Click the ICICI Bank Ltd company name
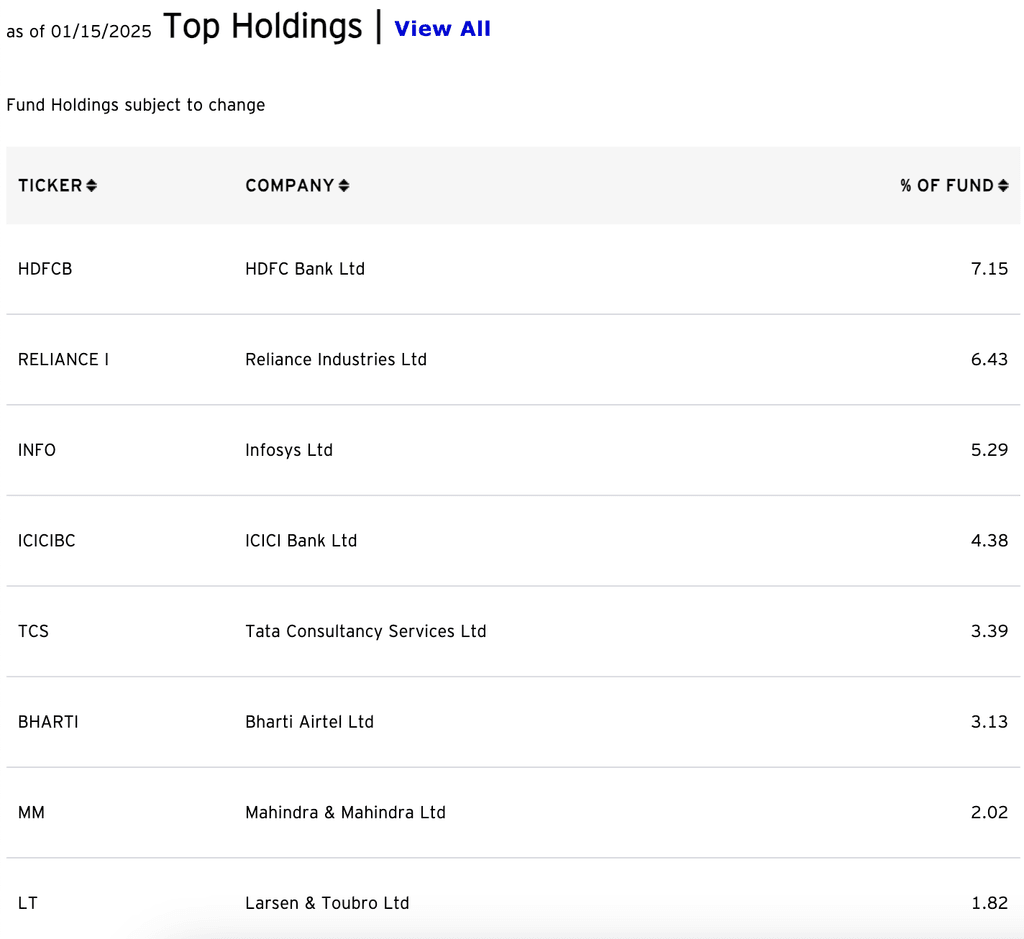1024x939 pixels. click(301, 541)
